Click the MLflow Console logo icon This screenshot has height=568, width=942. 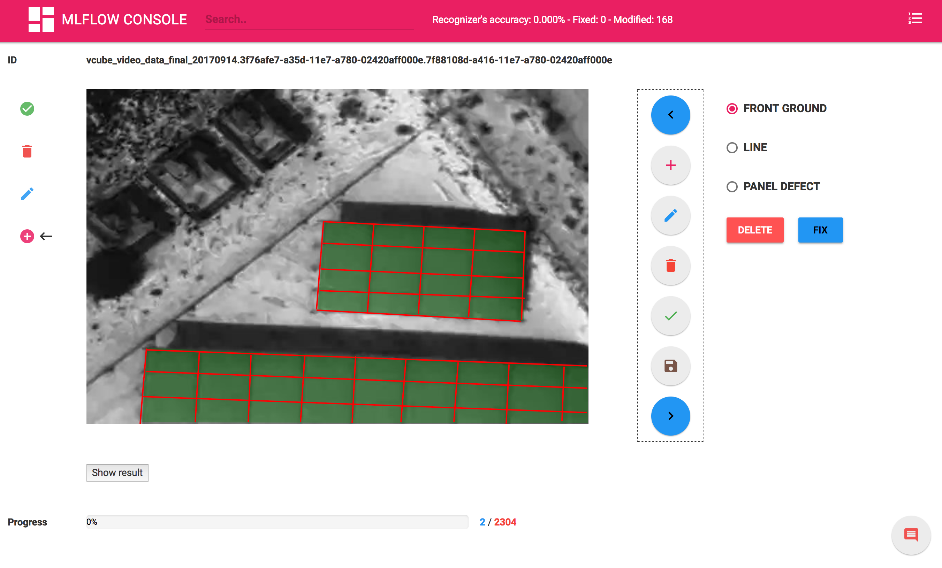click(41, 19)
